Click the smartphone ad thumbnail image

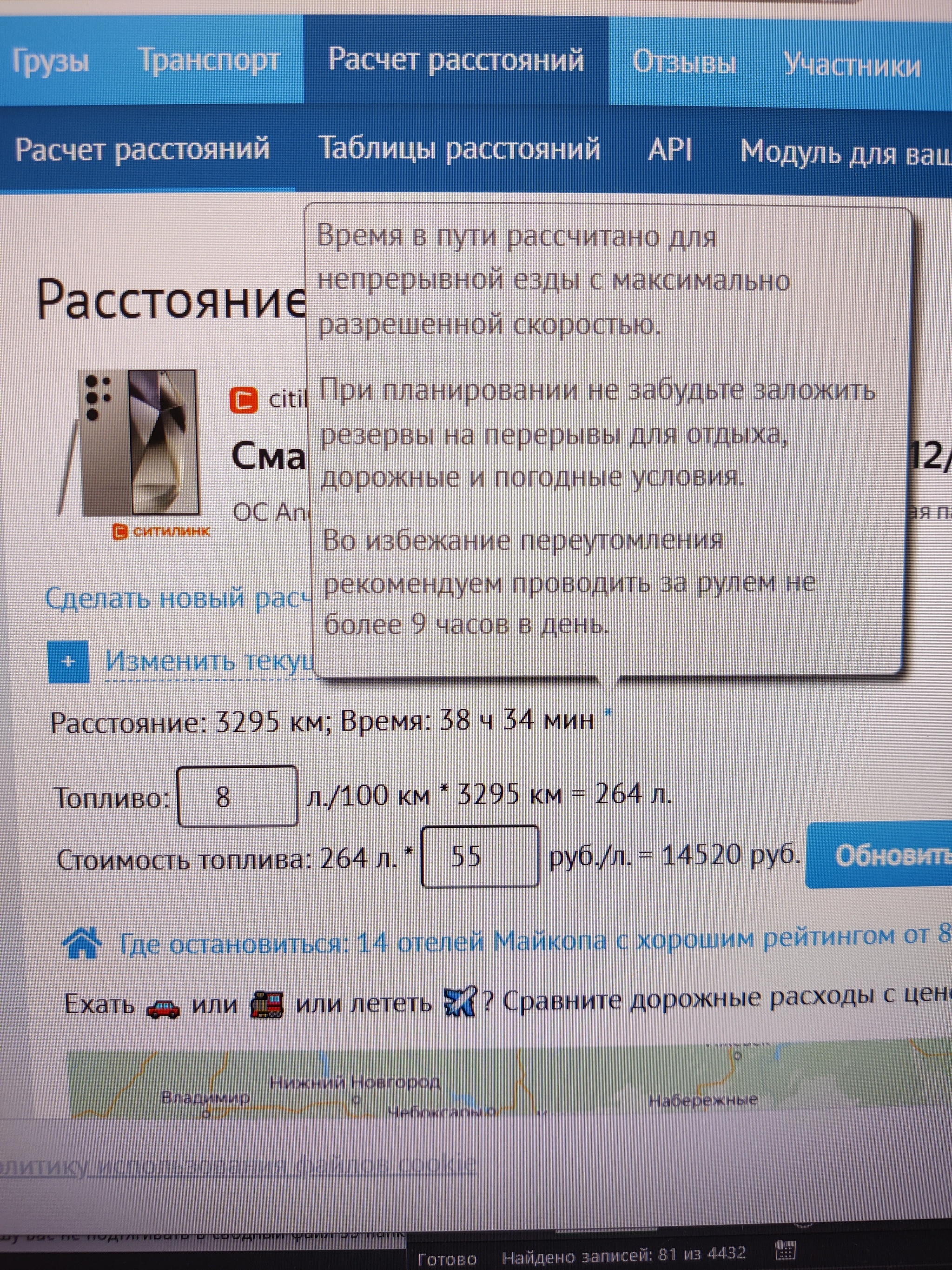click(x=140, y=443)
